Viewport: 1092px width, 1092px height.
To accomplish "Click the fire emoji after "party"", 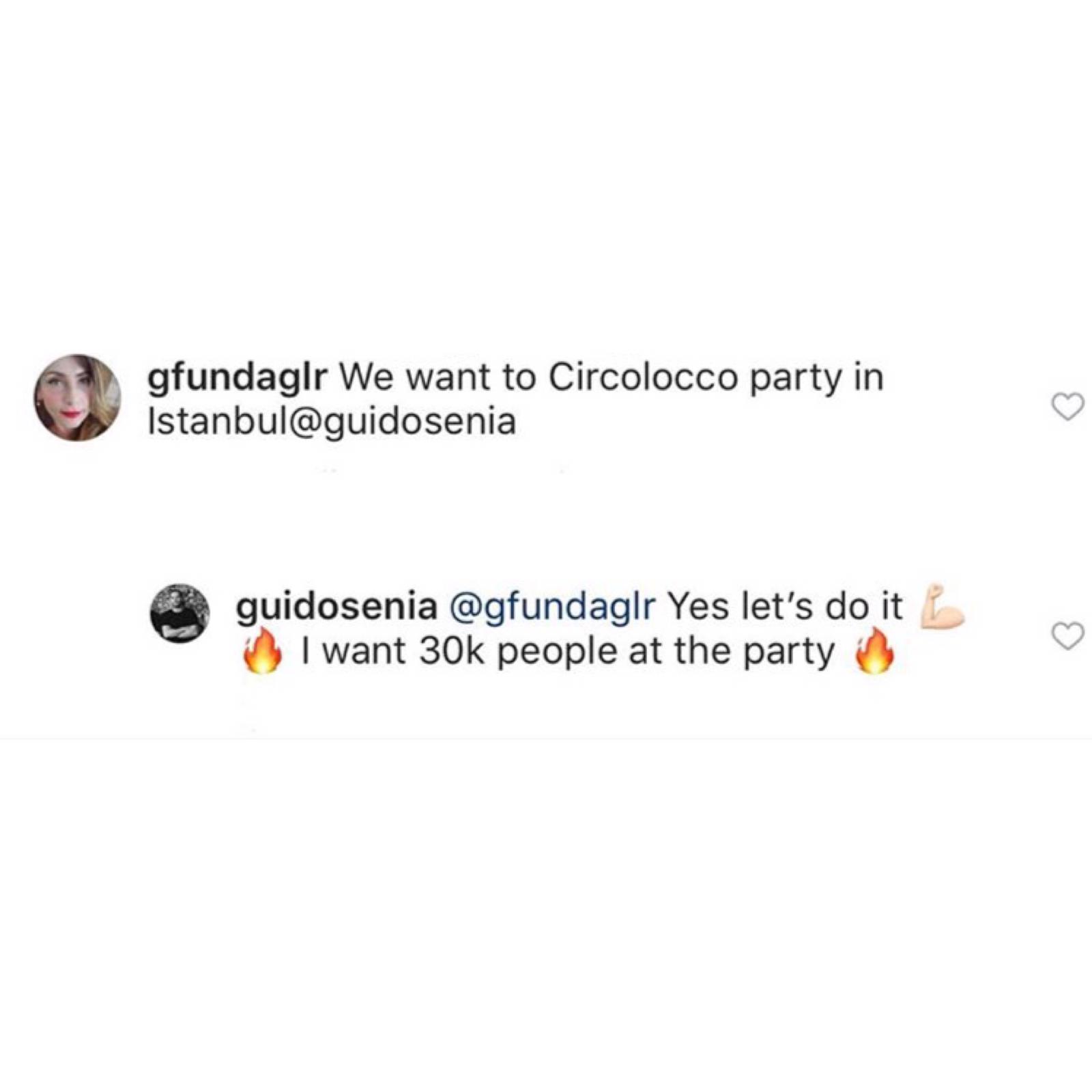I will click(876, 650).
